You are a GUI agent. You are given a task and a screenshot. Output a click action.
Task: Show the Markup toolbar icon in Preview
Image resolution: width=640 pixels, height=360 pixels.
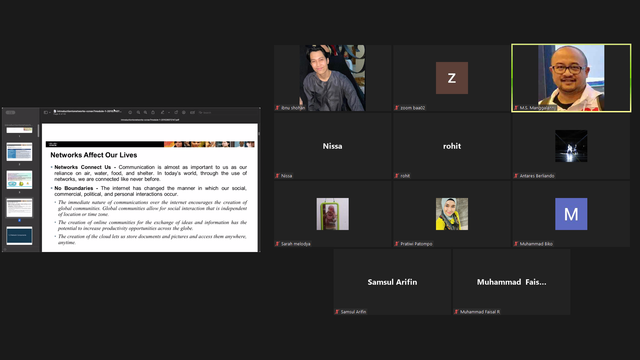pos(184,112)
